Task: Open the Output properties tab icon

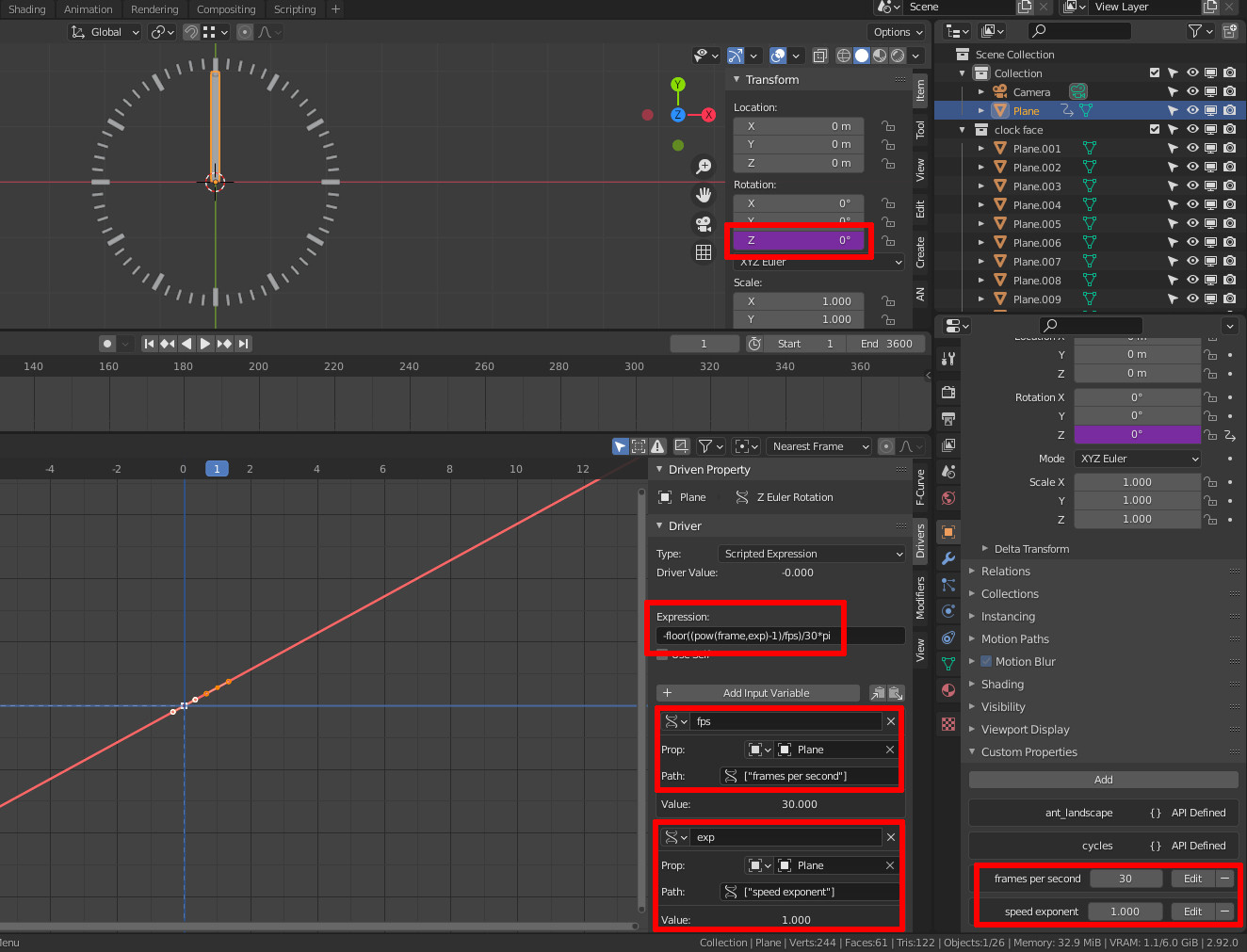Action: (x=948, y=418)
